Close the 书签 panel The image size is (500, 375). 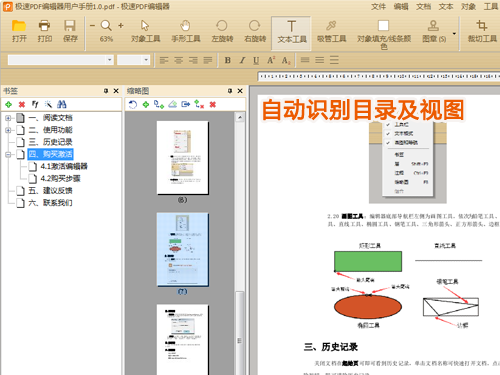(116, 91)
